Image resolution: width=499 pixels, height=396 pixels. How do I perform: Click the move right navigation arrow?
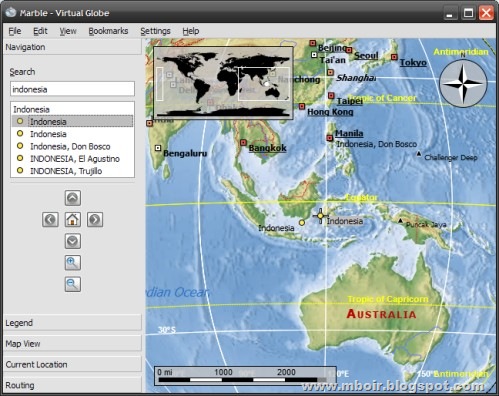[95, 220]
